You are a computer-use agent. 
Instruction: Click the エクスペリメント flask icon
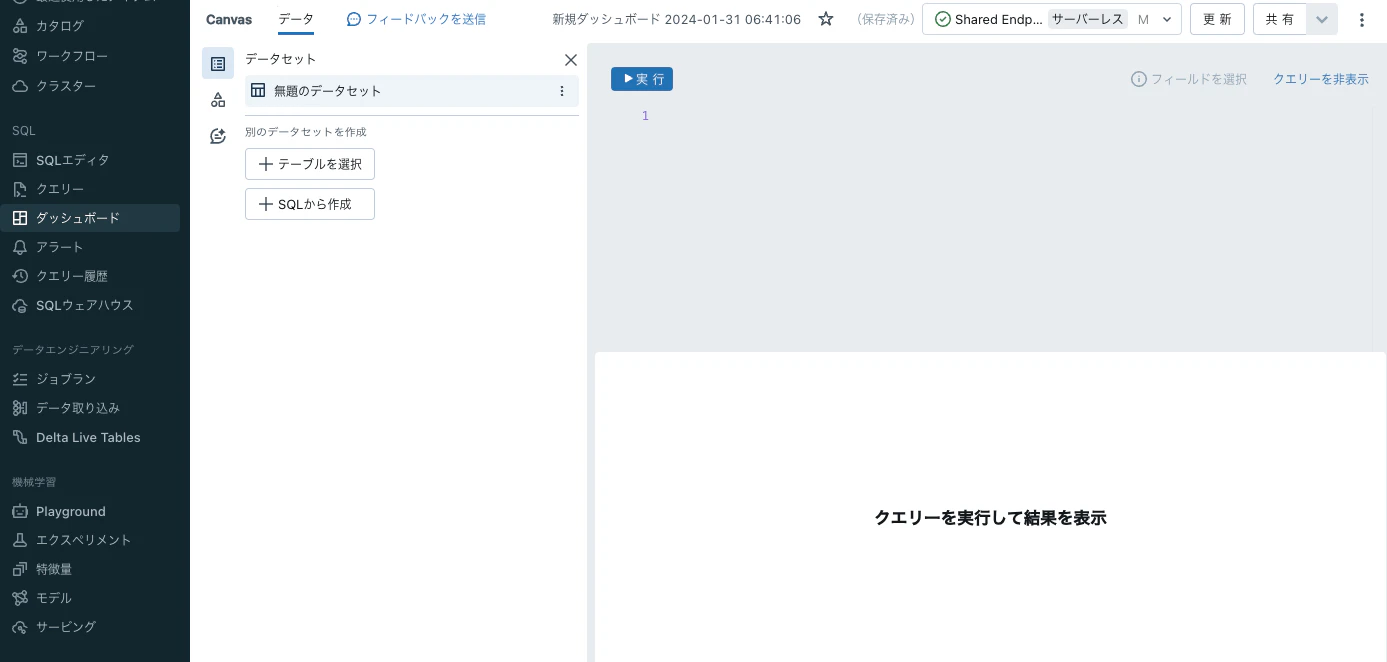20,540
